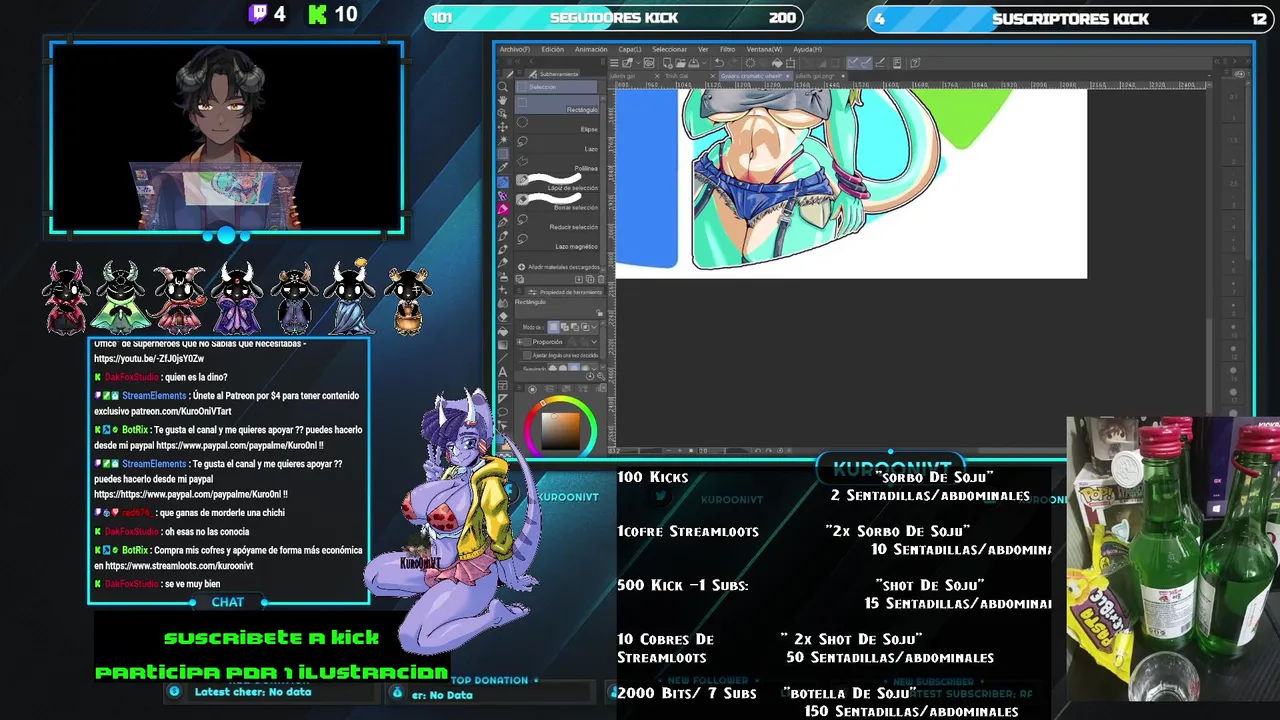Select the Eyedropper tool
Viewport: 1280px width, 720px height.
coord(502,167)
